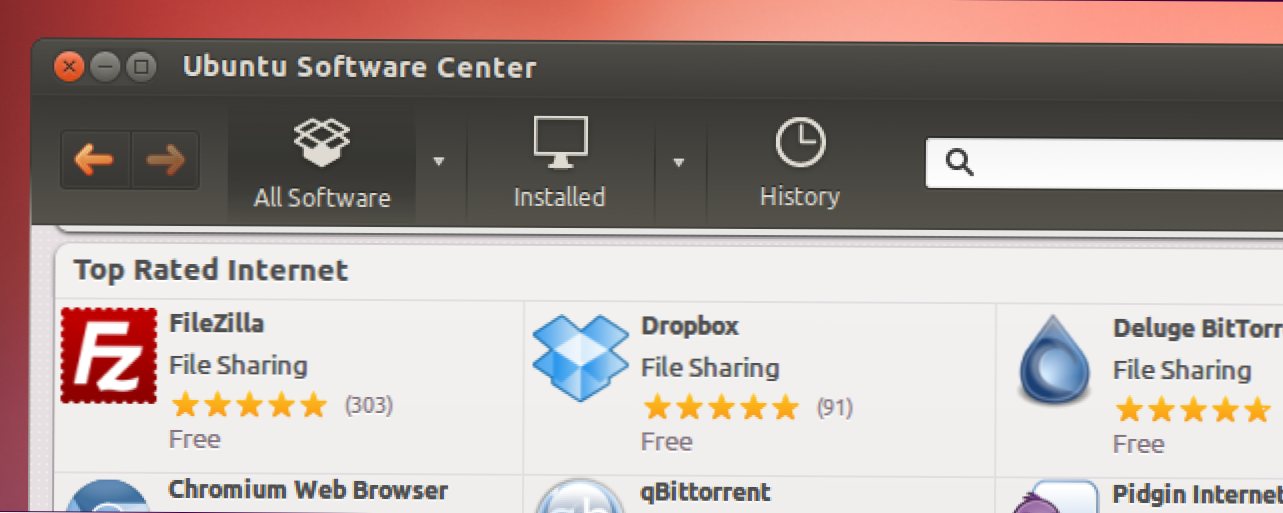
Task: Focus the search input field
Action: pos(1104,163)
